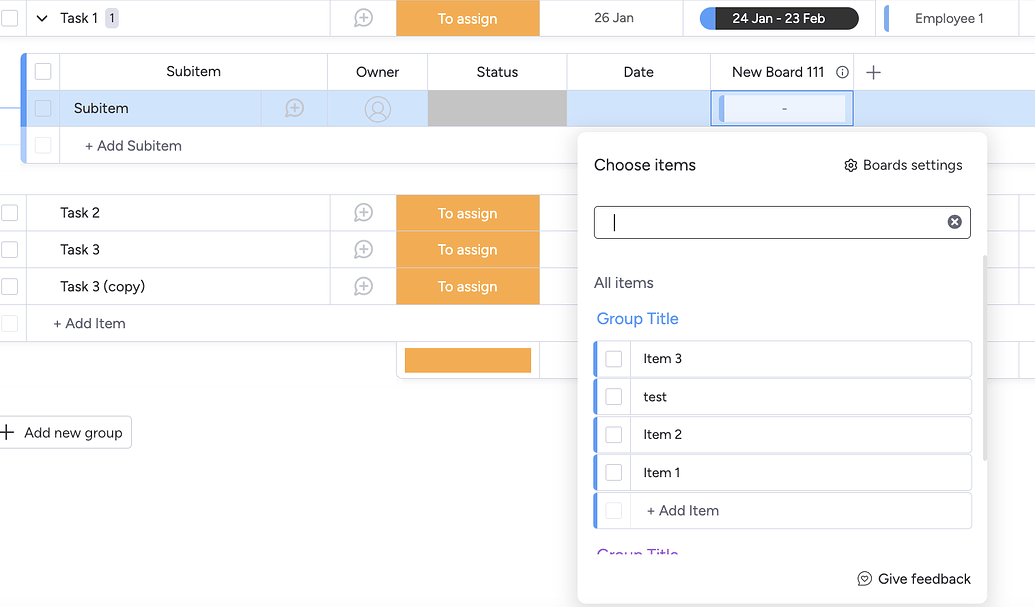This screenshot has width=1035, height=607.
Task: Click the New Board 111 info icon
Action: pyautogui.click(x=842, y=72)
